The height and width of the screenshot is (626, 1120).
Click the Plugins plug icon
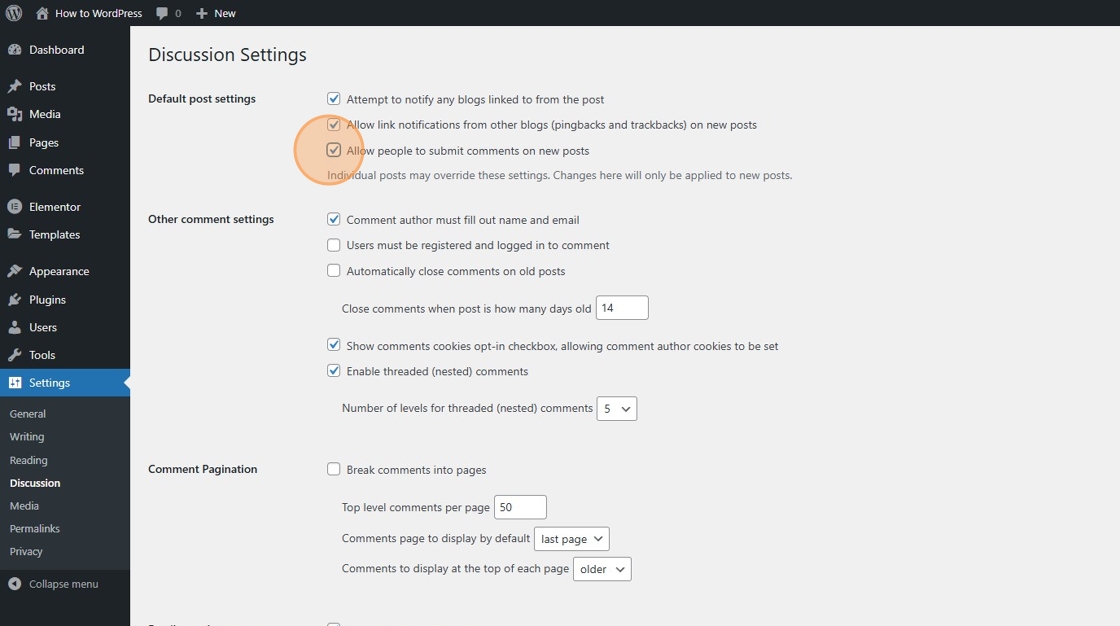pos(14,299)
